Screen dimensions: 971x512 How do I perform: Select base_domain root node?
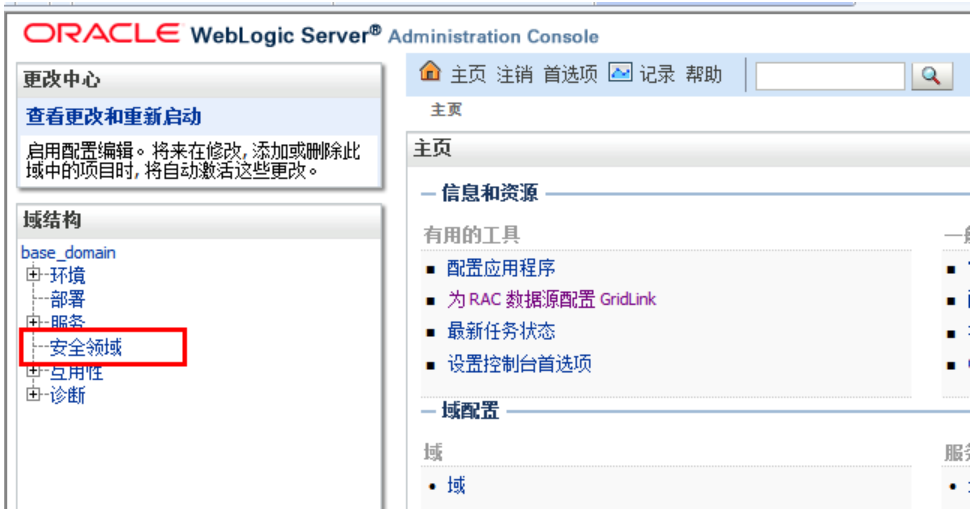point(68,253)
